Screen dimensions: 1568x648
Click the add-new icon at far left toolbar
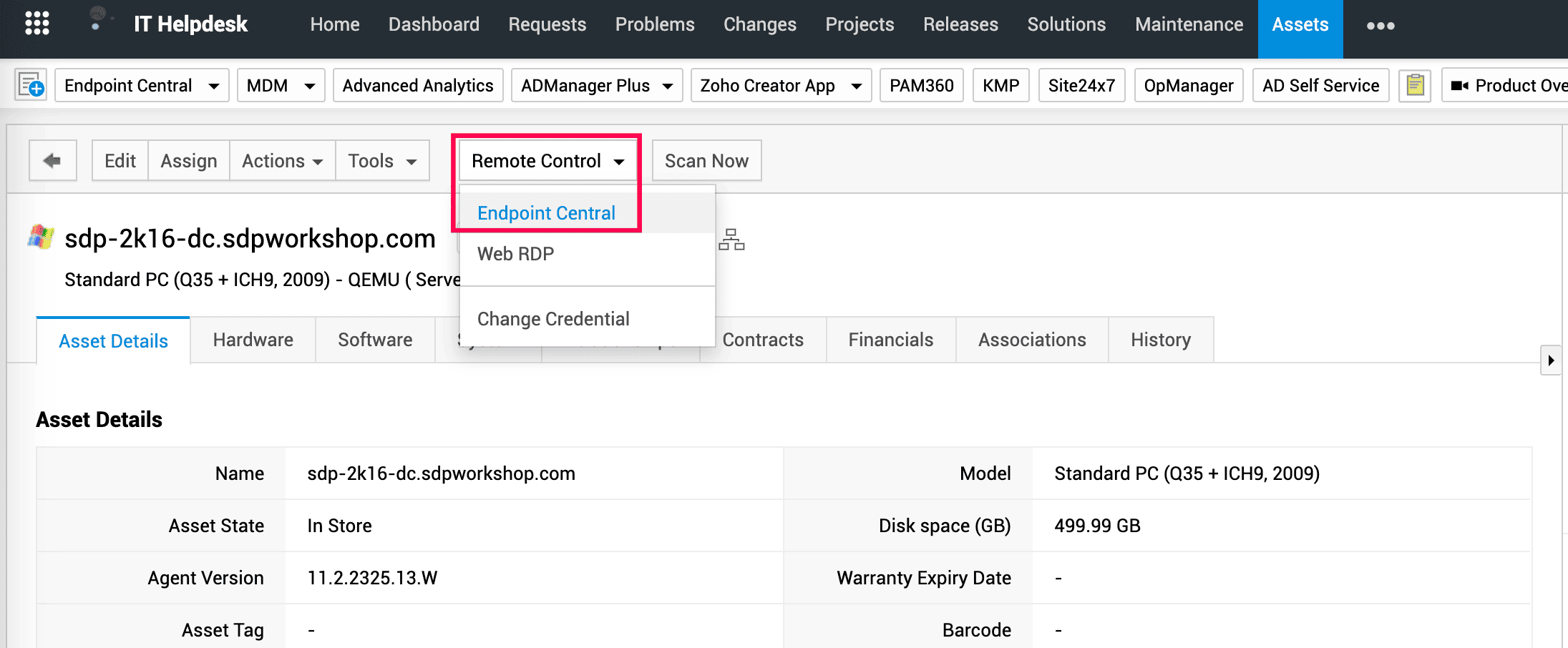[x=30, y=85]
